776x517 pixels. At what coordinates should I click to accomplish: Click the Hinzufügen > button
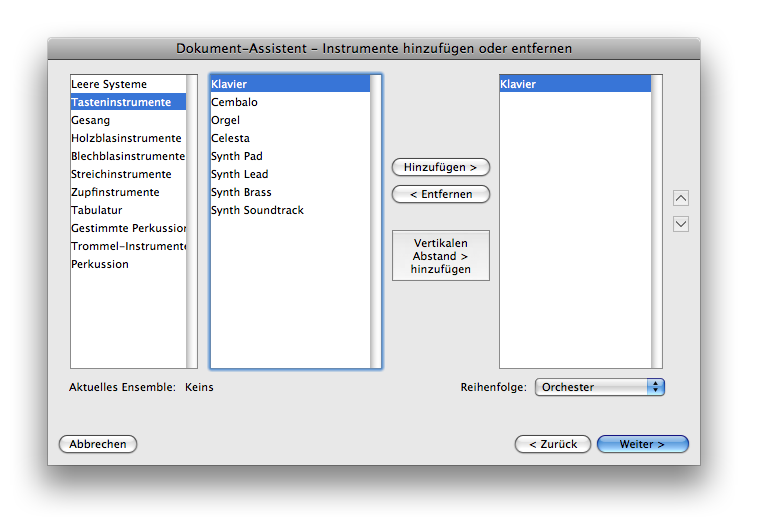point(440,167)
